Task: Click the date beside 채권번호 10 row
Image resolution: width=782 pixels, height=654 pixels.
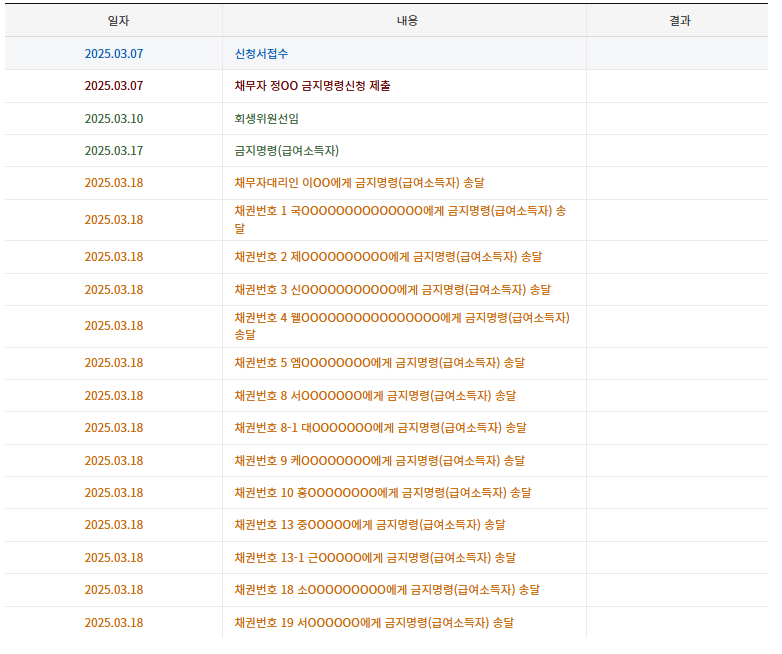Action: click(x=114, y=493)
